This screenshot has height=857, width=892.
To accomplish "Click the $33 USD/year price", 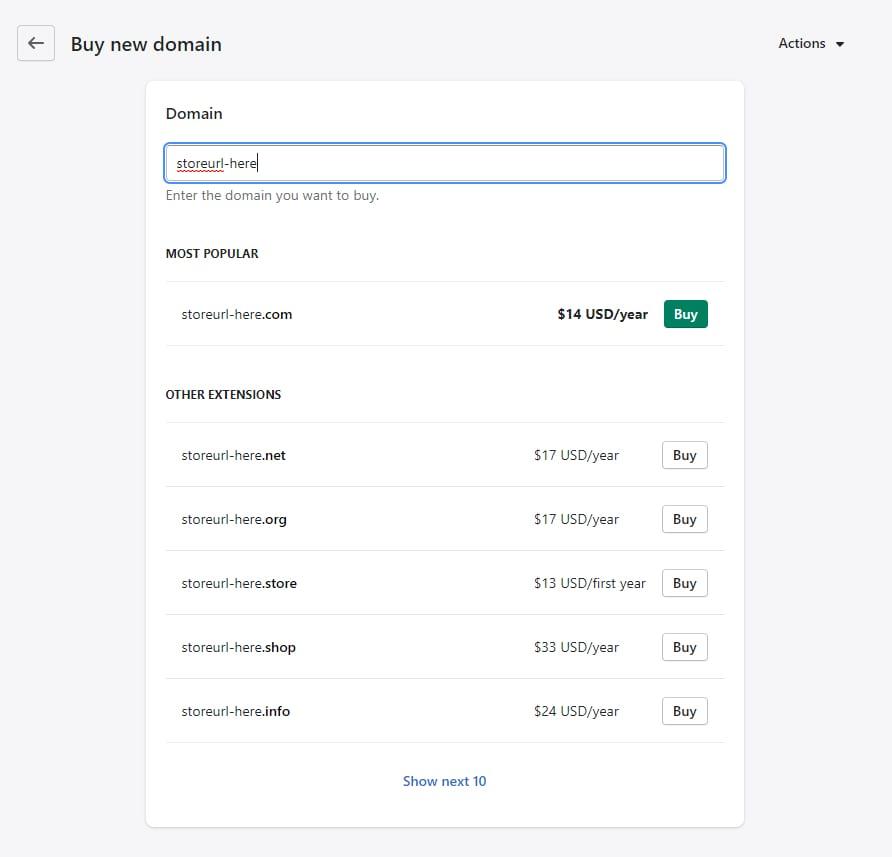I will (576, 647).
